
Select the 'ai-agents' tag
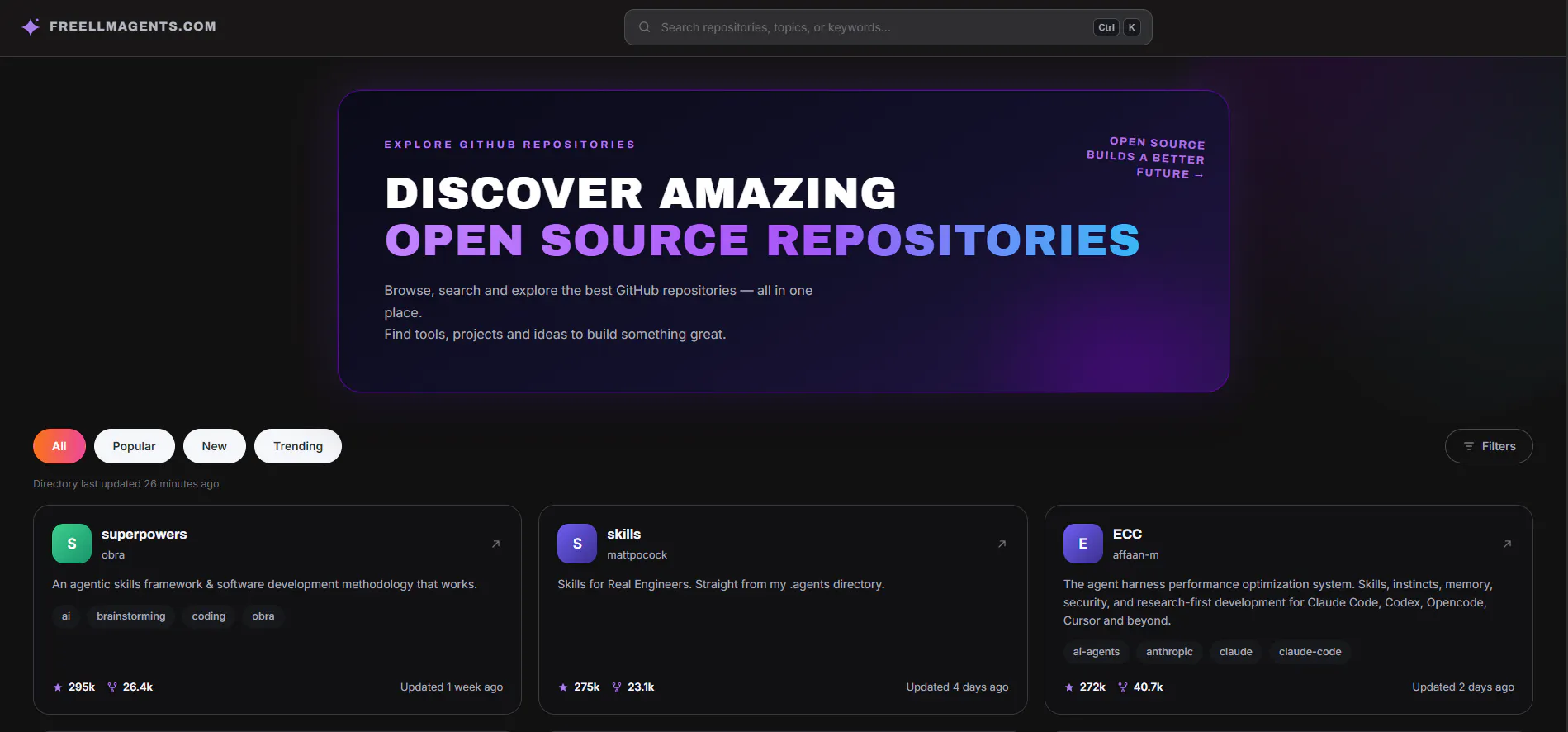(x=1097, y=652)
